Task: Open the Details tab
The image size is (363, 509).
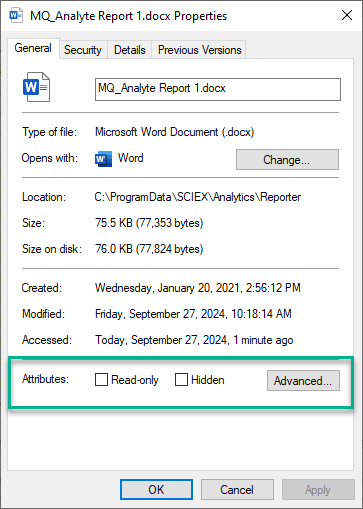Action: tap(130, 50)
